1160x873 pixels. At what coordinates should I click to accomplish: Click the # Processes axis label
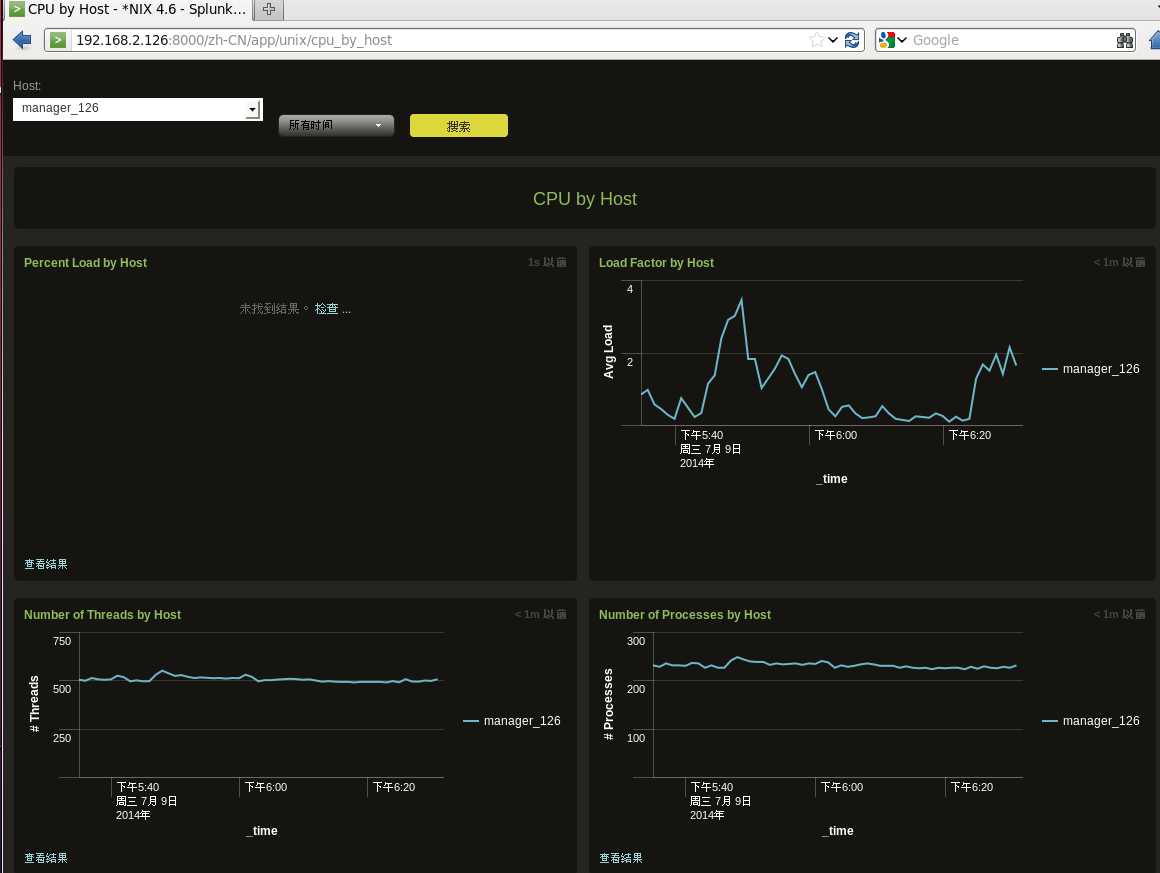608,704
